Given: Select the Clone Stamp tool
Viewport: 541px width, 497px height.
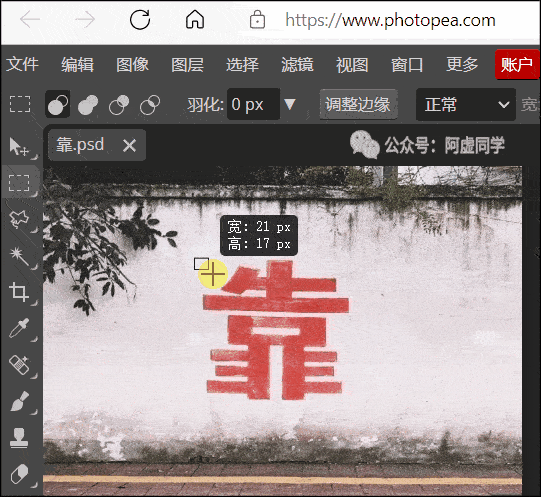Looking at the screenshot, I should point(19,438).
